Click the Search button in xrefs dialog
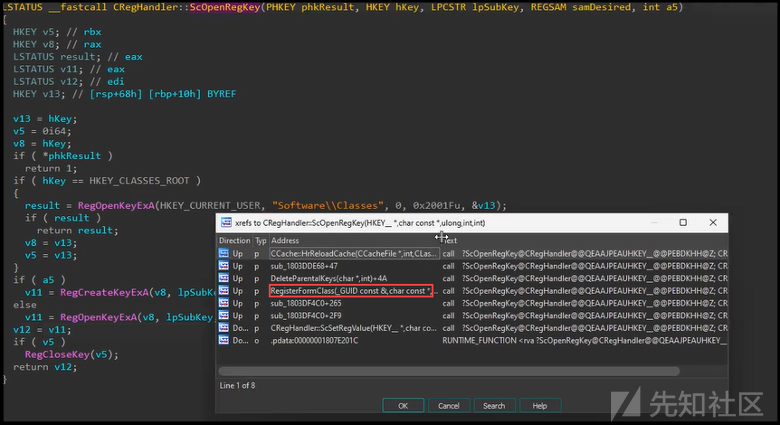The height and width of the screenshot is (425, 780). click(494, 406)
